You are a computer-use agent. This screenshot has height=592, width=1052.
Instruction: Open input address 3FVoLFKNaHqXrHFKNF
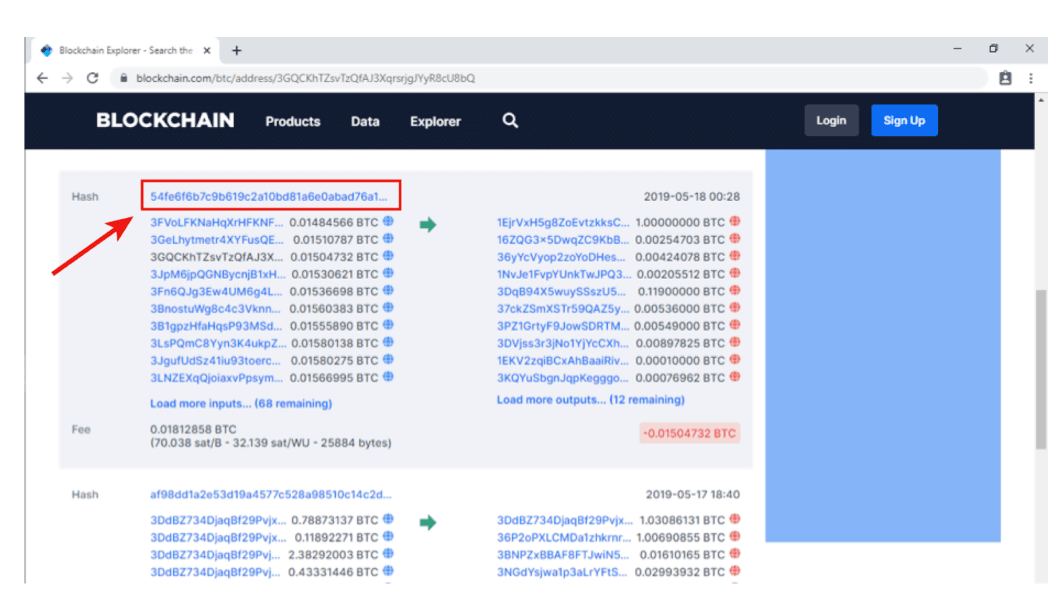point(217,222)
